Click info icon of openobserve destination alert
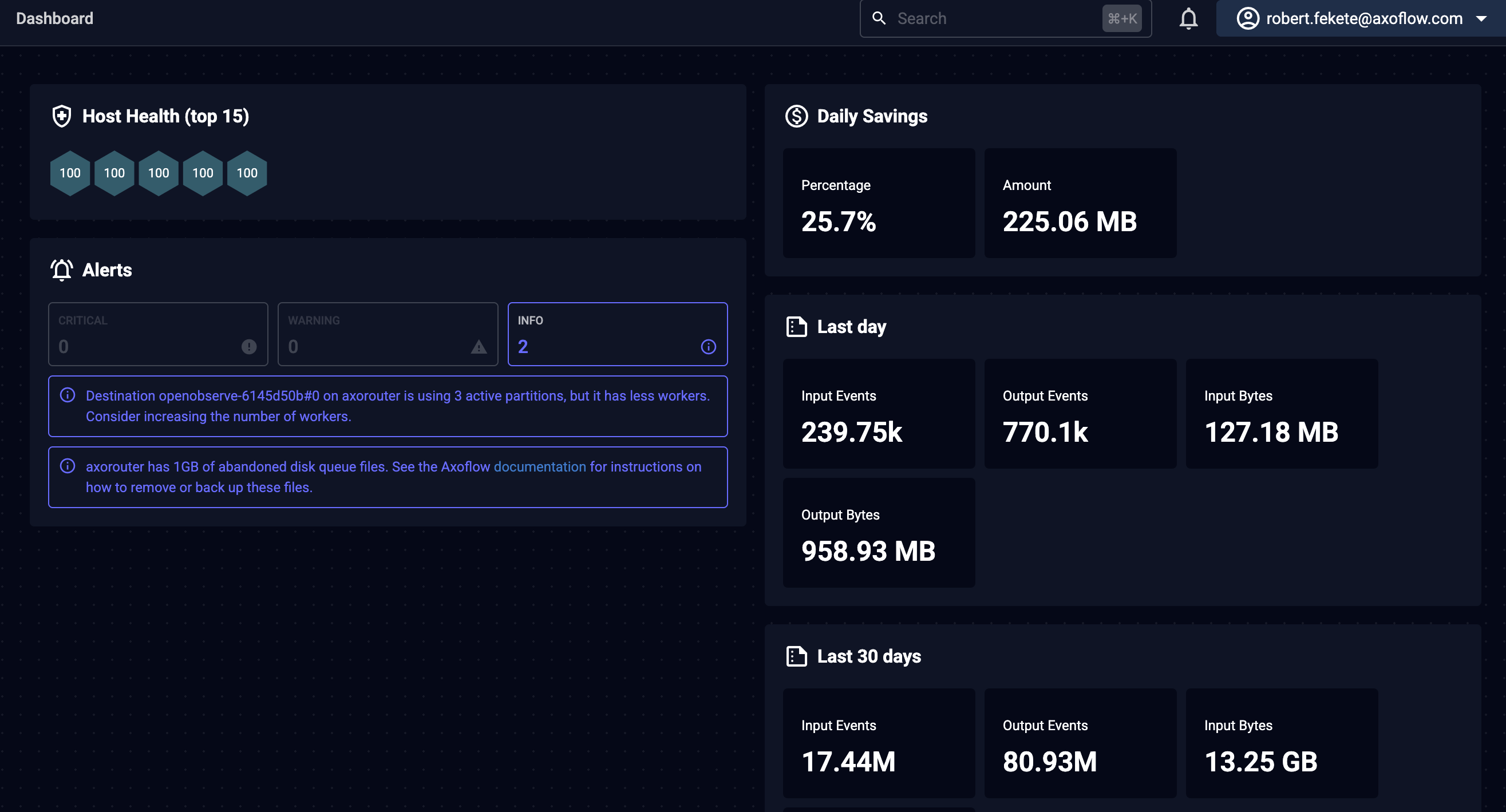Viewport: 1506px width, 812px height. click(68, 395)
